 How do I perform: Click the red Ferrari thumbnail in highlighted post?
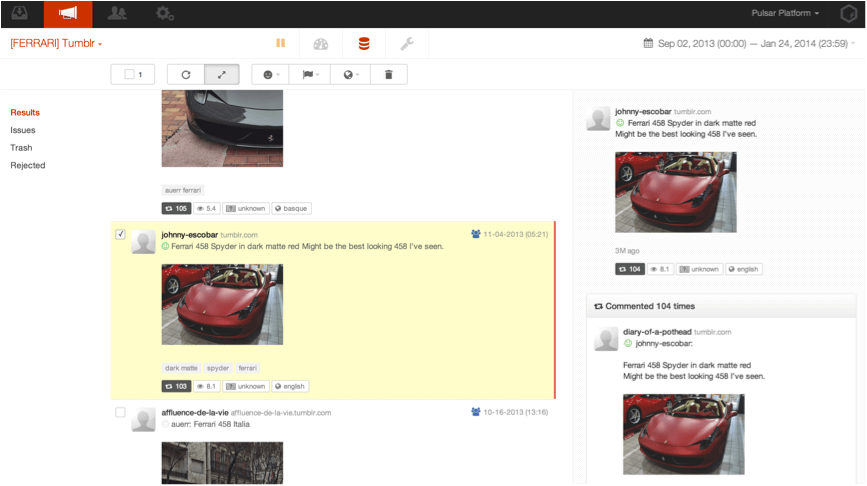point(222,304)
